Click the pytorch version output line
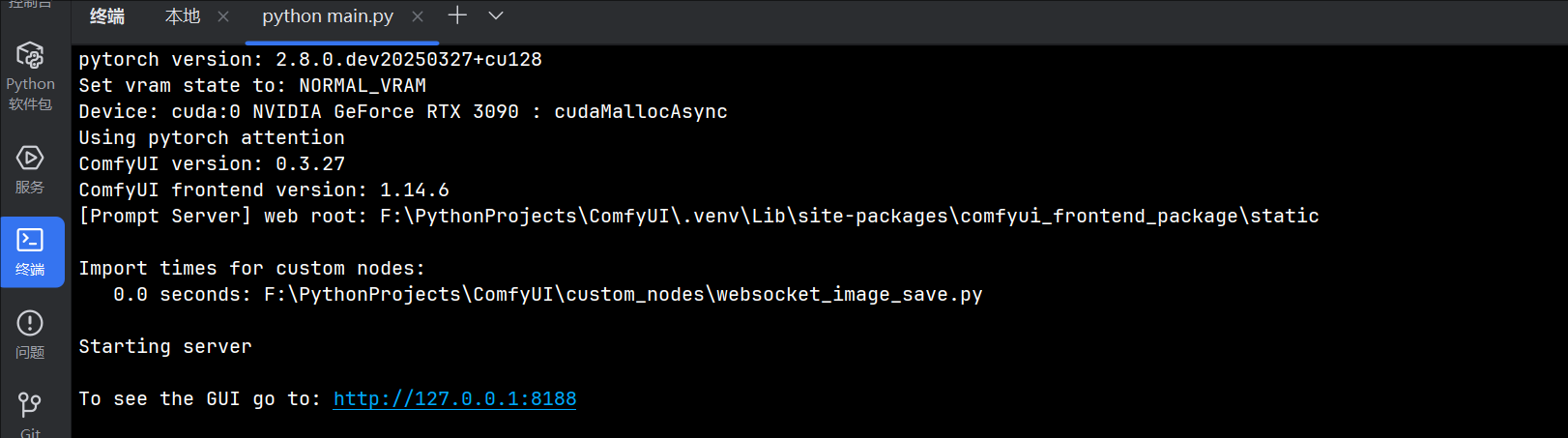Viewport: 1568px width, 438px height. point(310,59)
